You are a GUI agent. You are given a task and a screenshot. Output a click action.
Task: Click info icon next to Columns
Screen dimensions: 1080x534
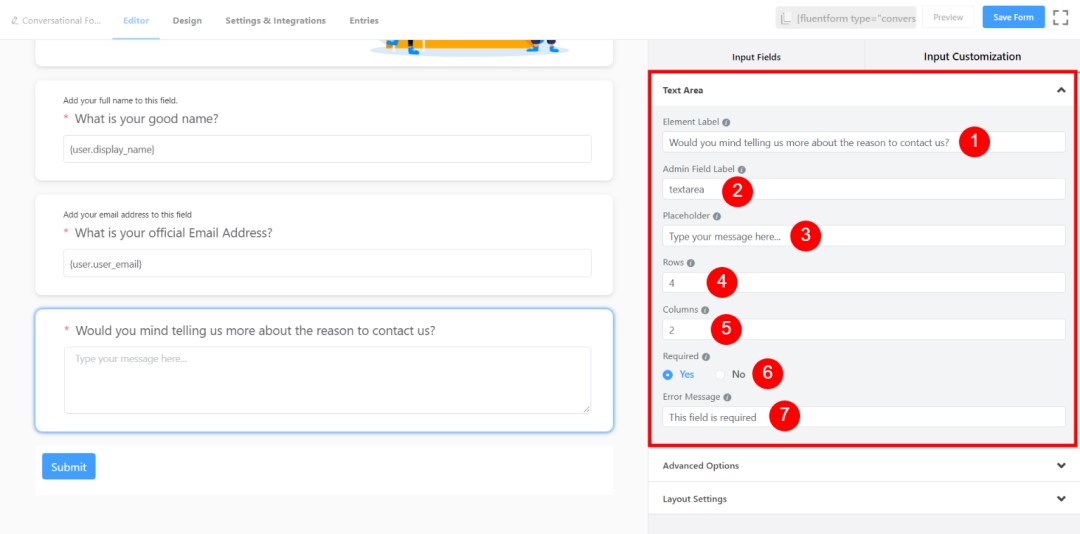(x=705, y=310)
